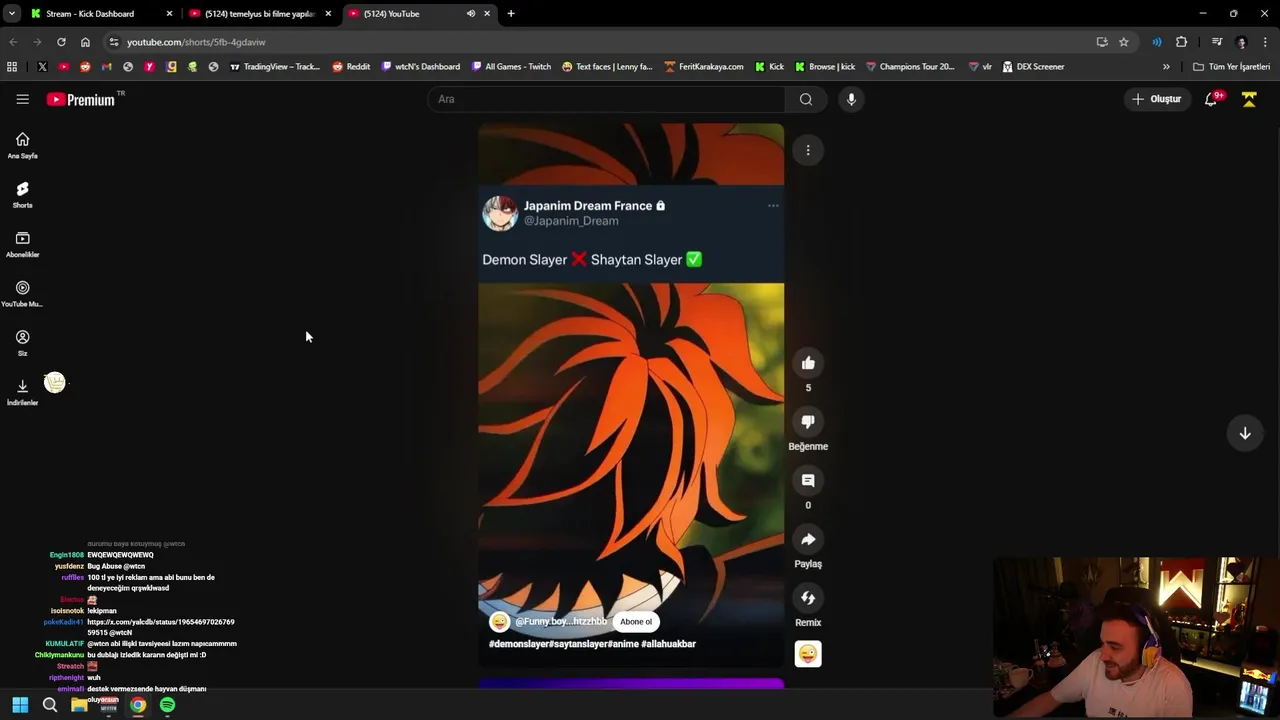Open wtcN's Dashboard bookmark
Image resolution: width=1280 pixels, height=720 pixels.
[x=421, y=67]
